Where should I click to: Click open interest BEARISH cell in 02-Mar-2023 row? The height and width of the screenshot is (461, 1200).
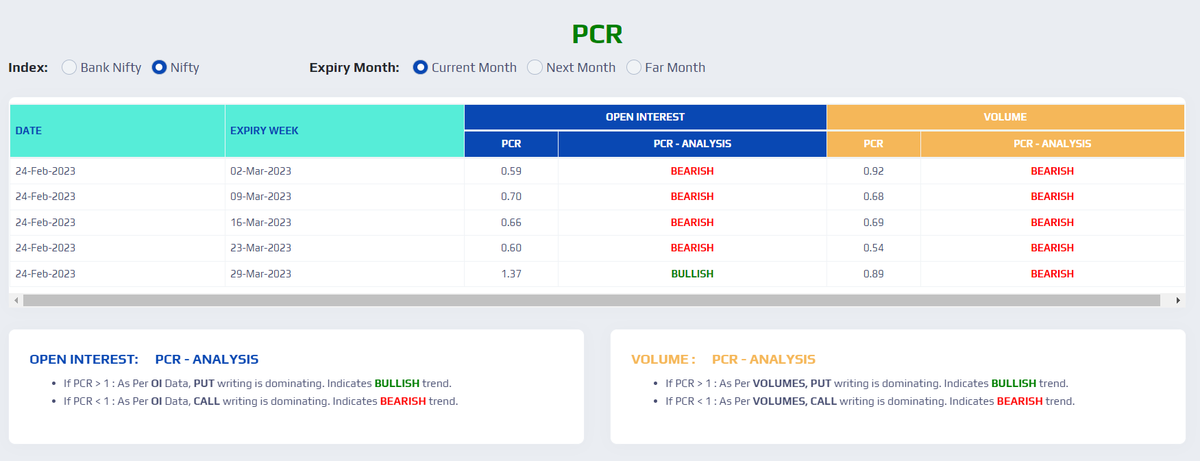click(x=692, y=171)
